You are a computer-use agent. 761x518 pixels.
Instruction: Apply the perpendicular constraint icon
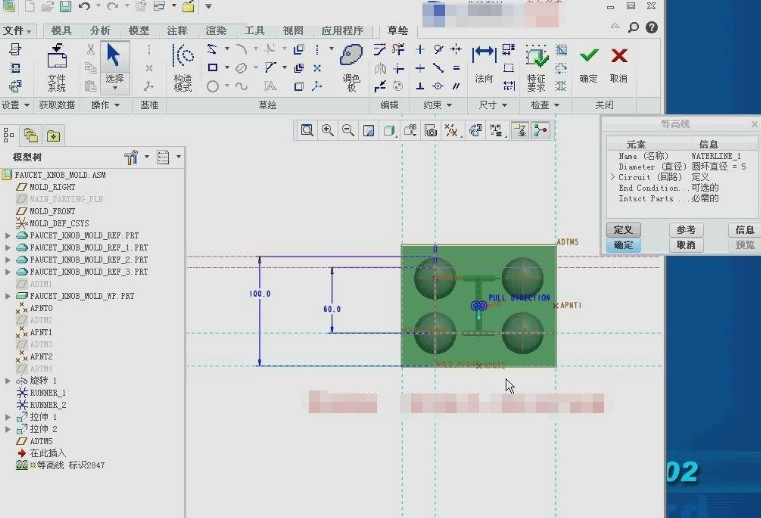pyautogui.click(x=420, y=86)
